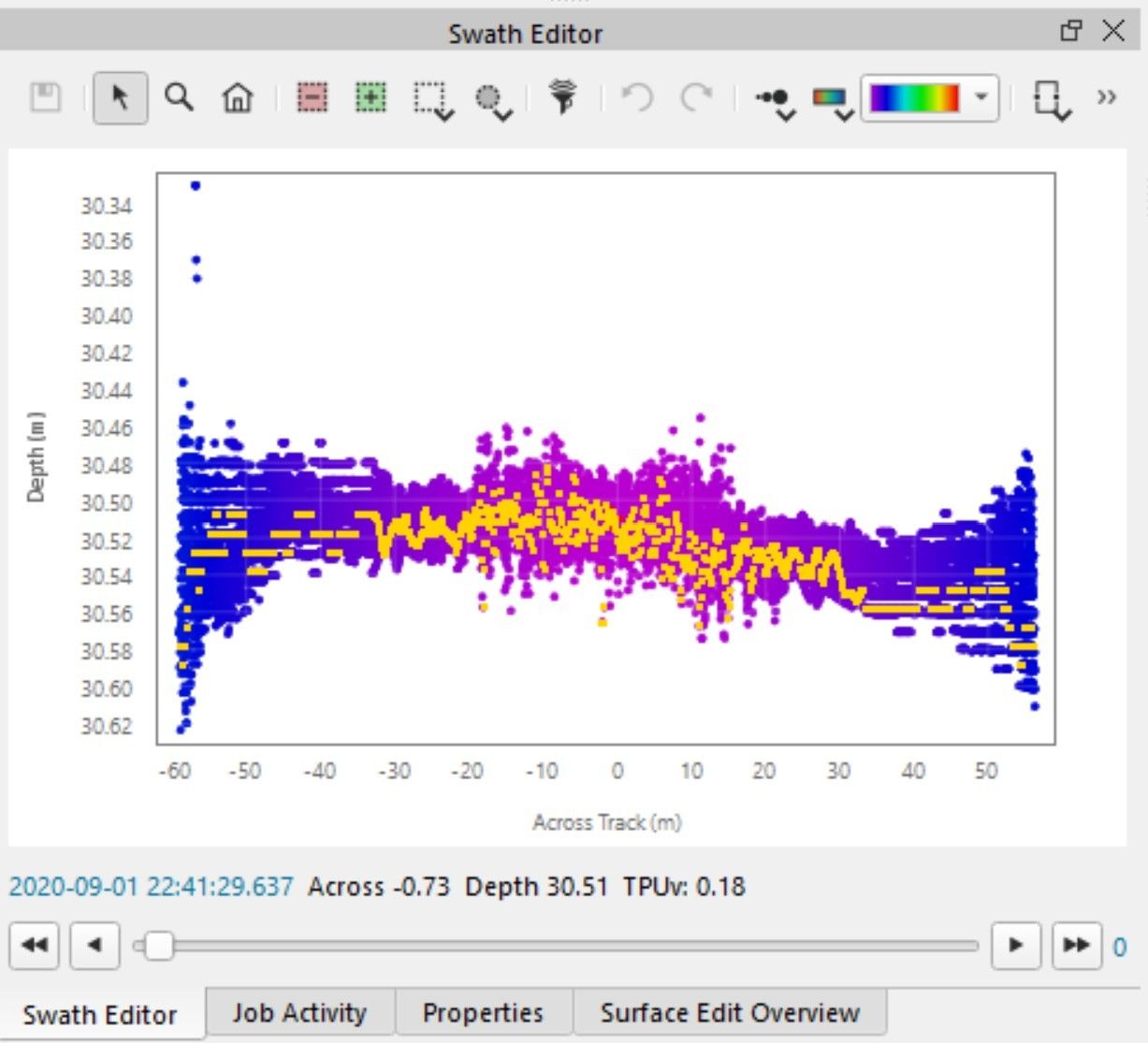Expand the rainbow colormap combo box
Image resolution: width=1148 pixels, height=1043 pixels.
click(981, 98)
